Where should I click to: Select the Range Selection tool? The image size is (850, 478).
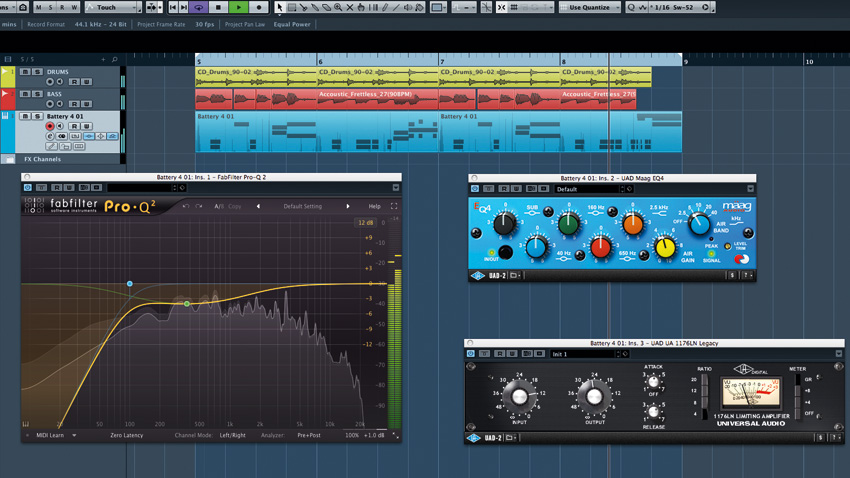(292, 8)
